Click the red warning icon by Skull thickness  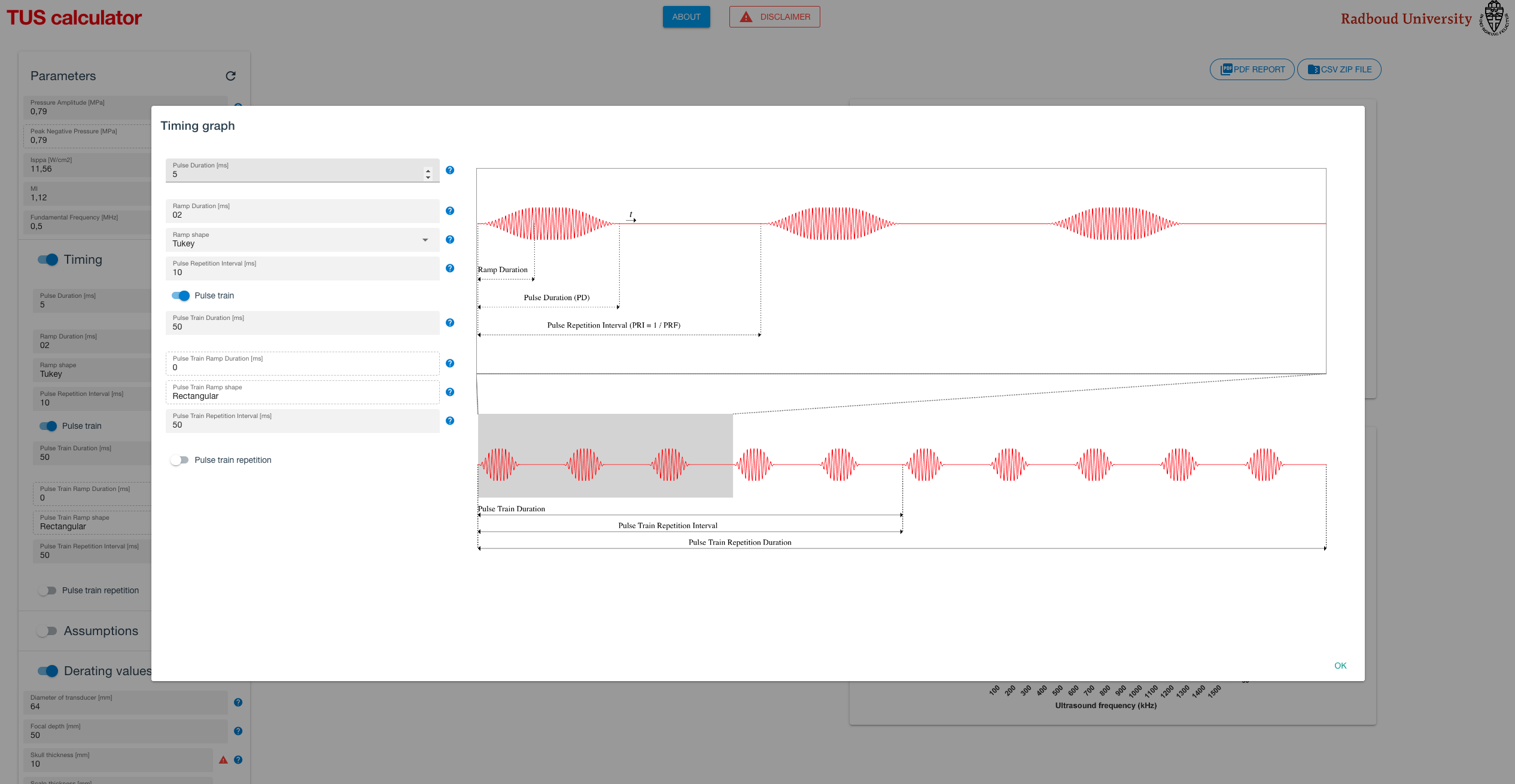pyautogui.click(x=223, y=760)
